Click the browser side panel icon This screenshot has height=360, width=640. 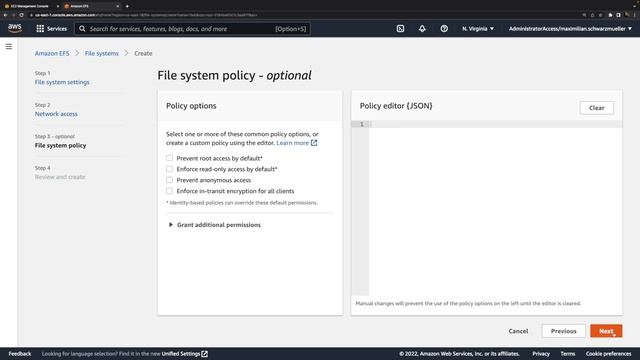point(618,15)
